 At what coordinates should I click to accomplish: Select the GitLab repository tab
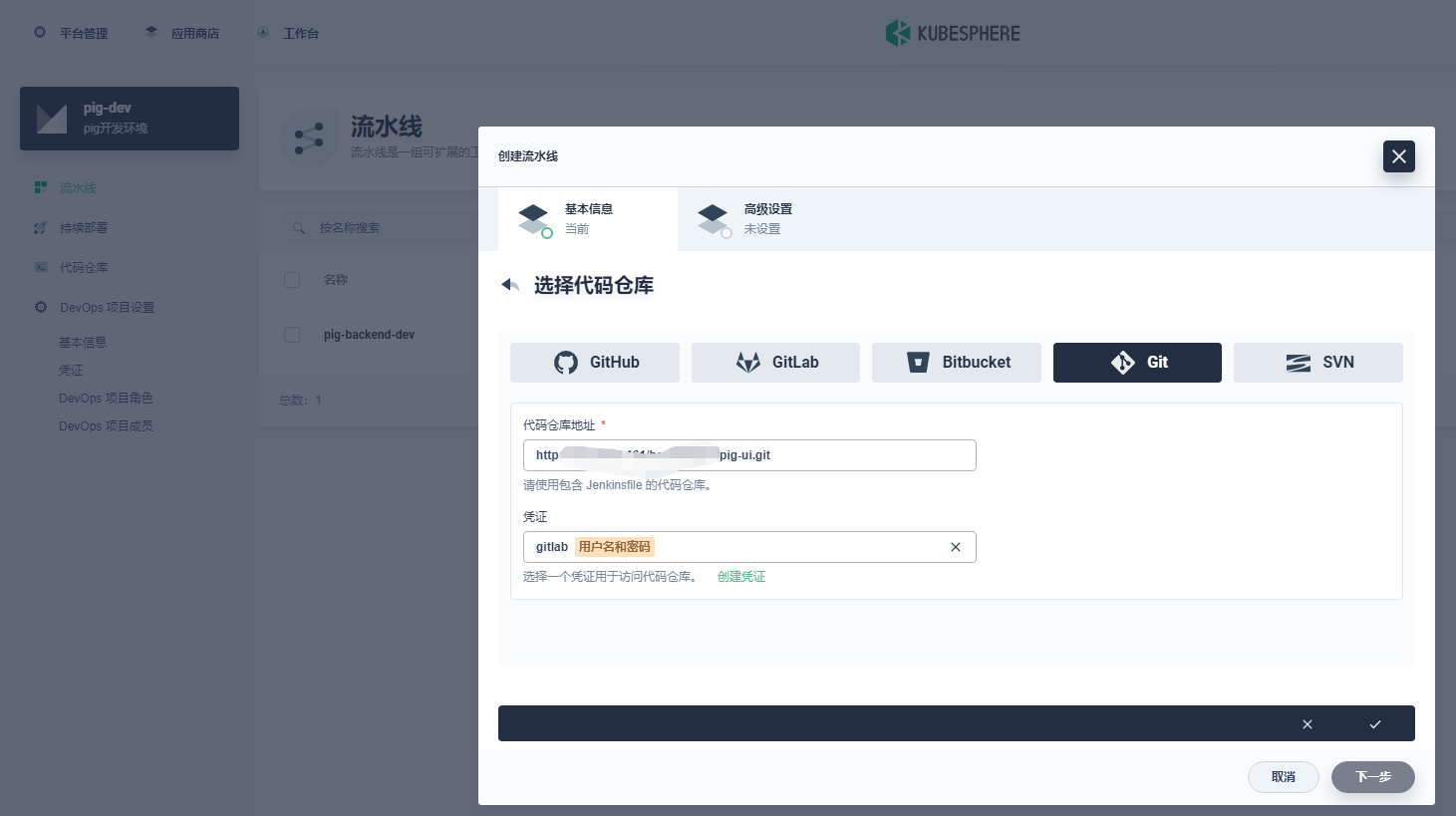pyautogui.click(x=775, y=363)
